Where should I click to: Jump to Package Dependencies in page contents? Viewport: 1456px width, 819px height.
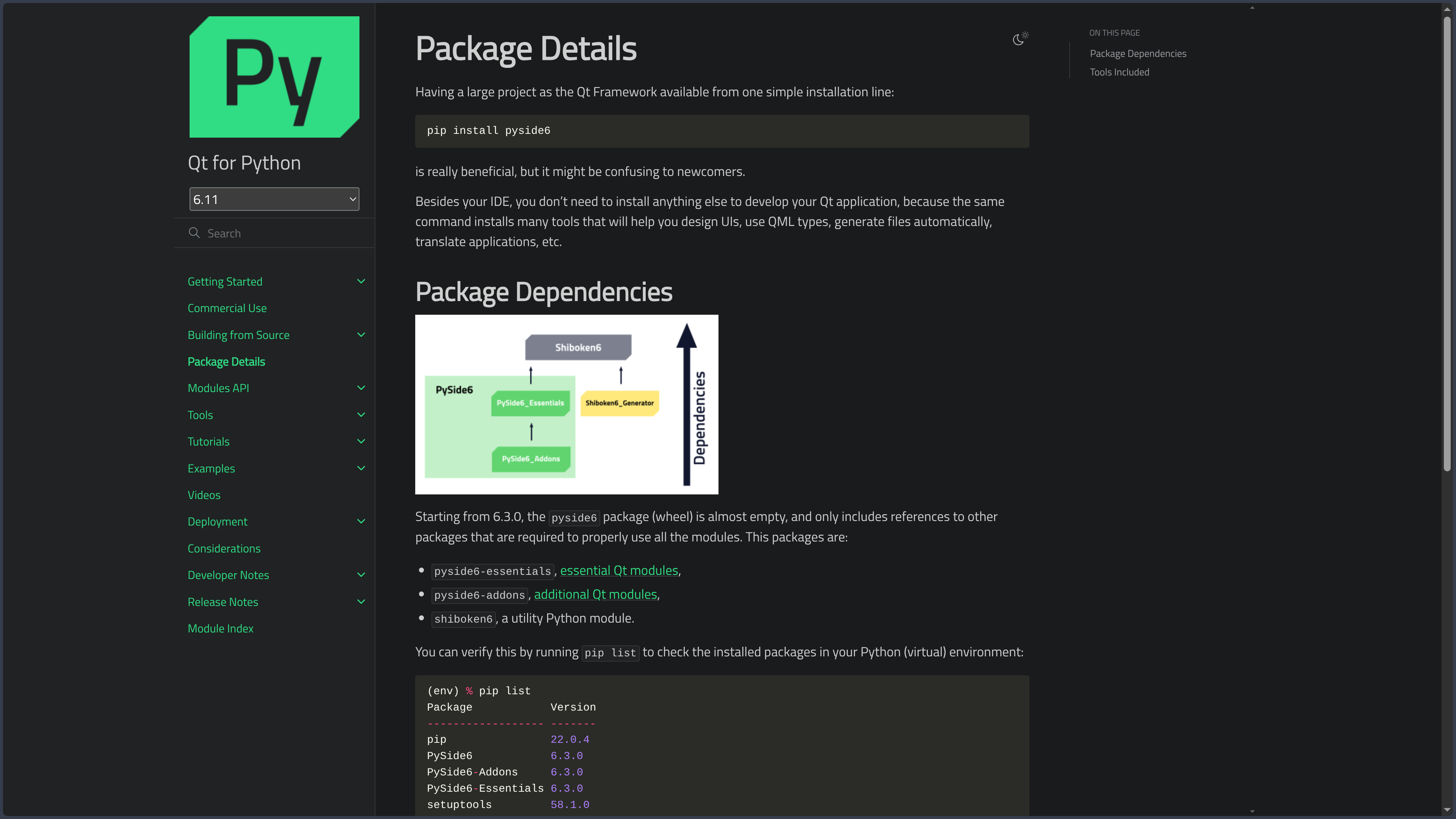[1138, 53]
